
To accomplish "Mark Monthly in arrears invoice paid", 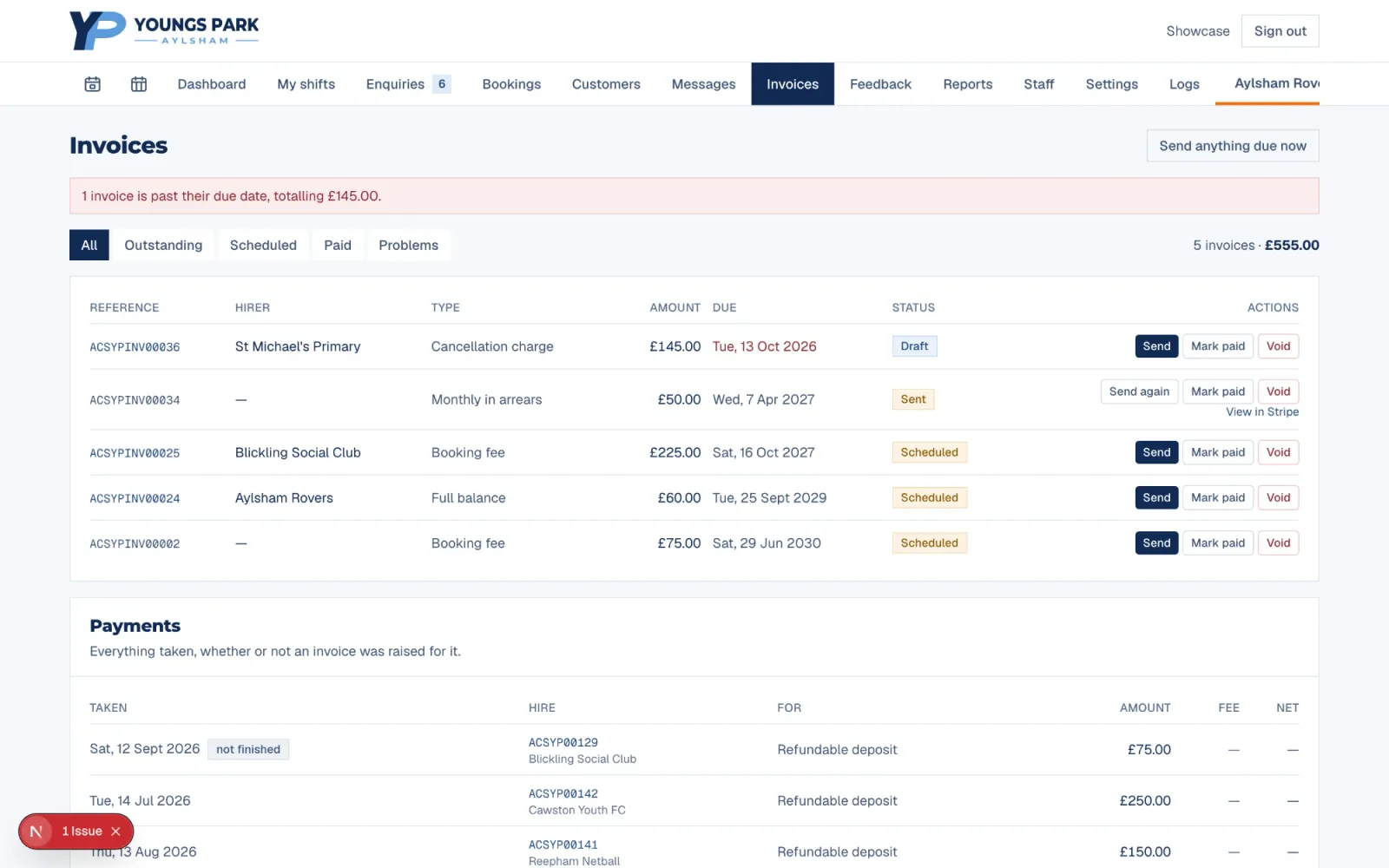I will (1218, 391).
